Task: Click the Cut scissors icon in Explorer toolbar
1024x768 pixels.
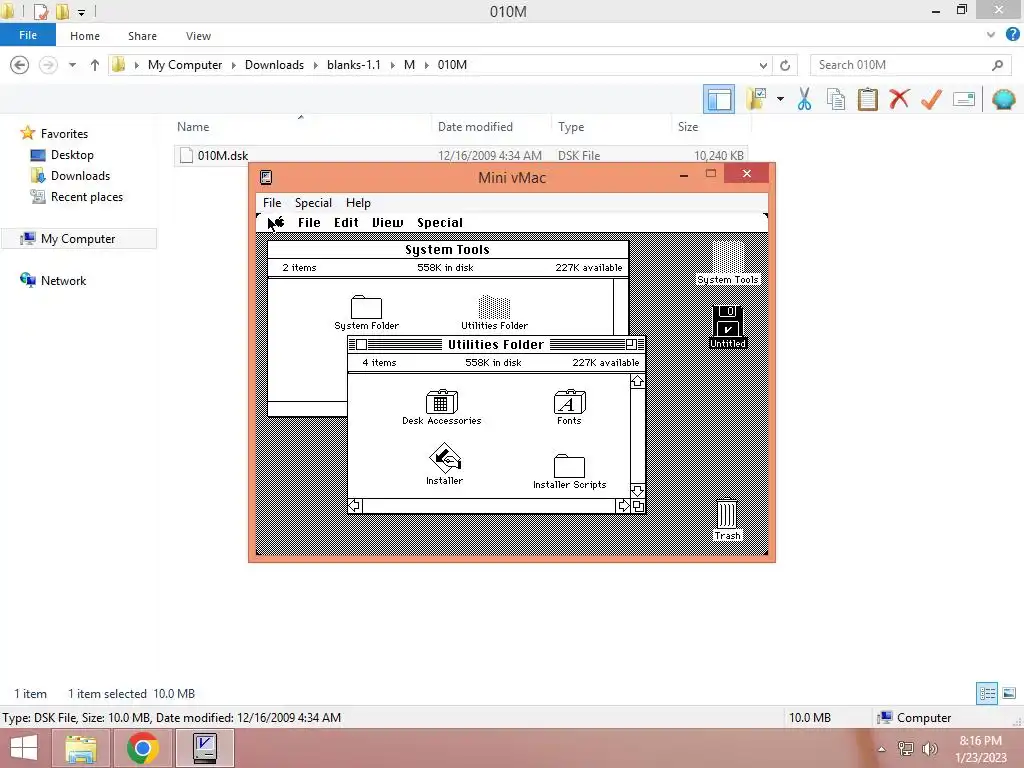Action: 804,99
